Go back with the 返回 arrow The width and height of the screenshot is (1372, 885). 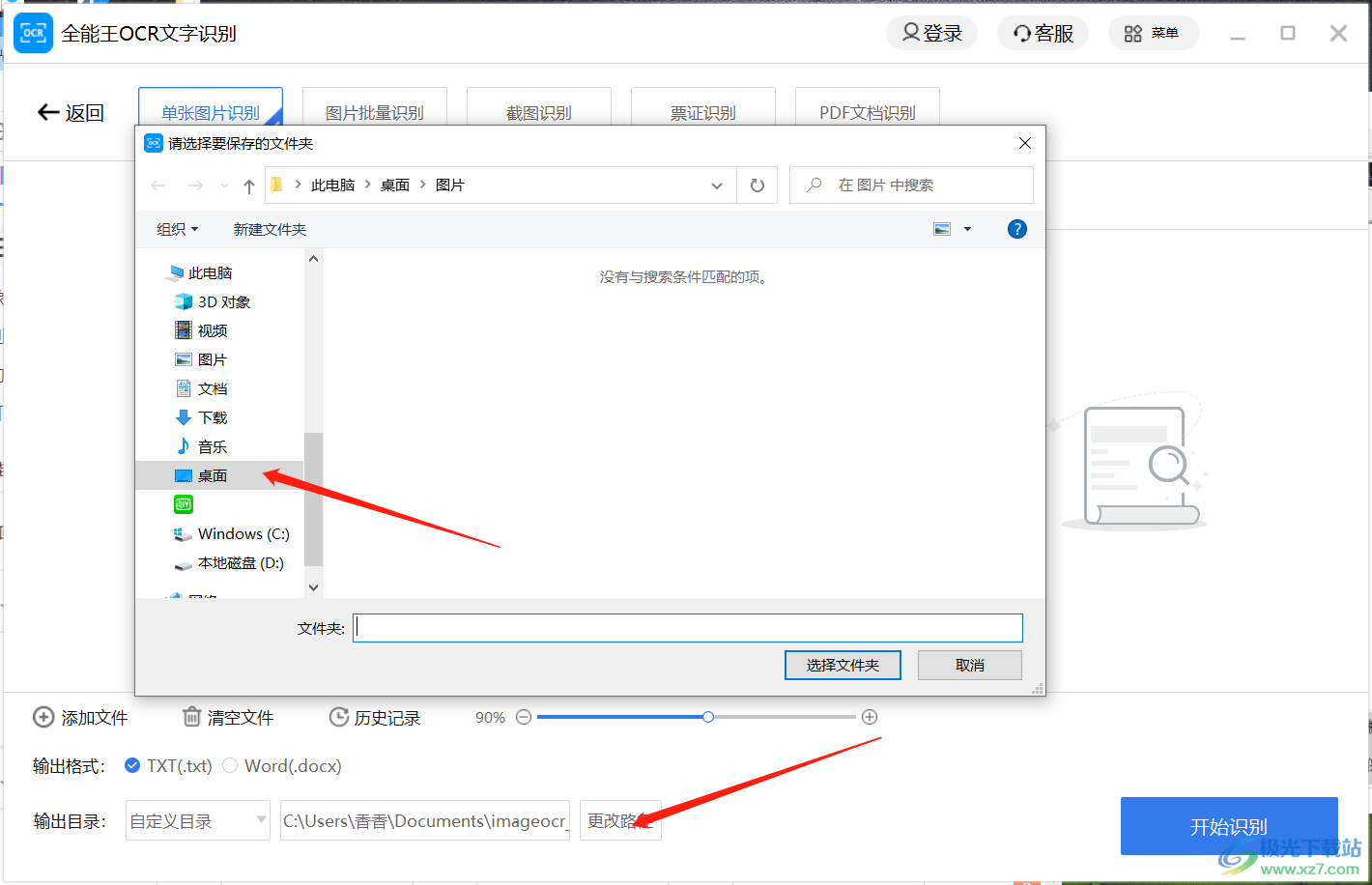(71, 113)
